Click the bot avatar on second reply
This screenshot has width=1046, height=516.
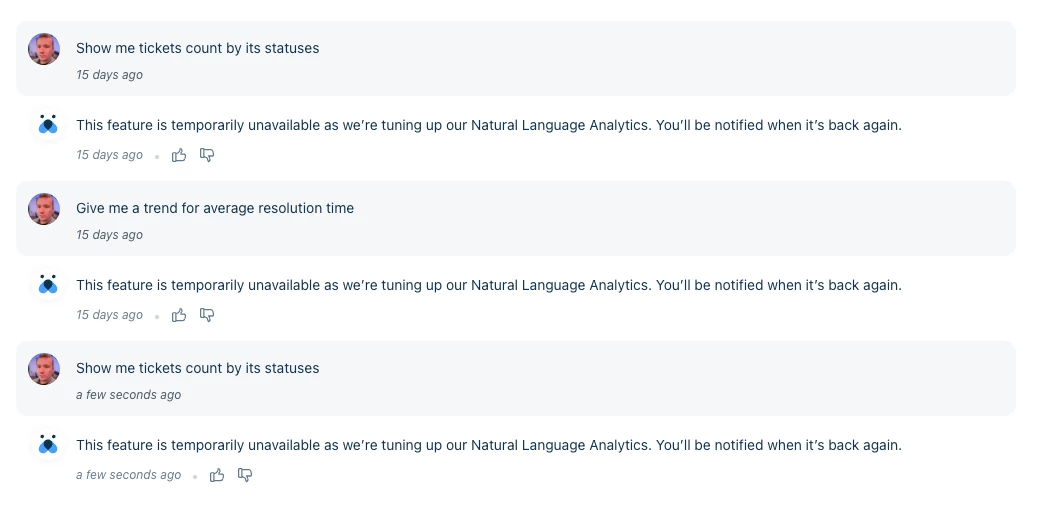pos(48,285)
